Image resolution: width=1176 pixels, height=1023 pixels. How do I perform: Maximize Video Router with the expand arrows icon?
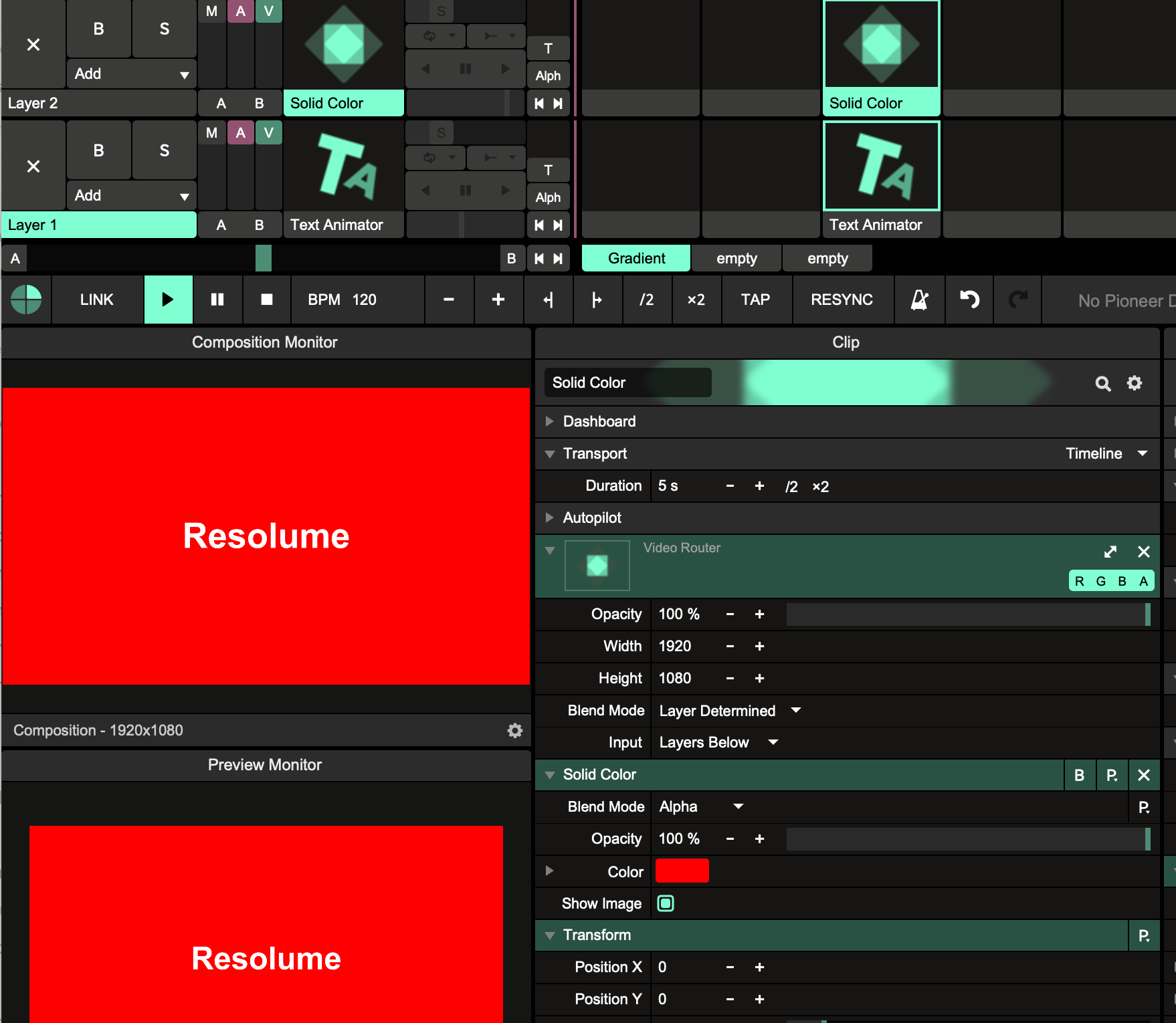coord(1110,552)
